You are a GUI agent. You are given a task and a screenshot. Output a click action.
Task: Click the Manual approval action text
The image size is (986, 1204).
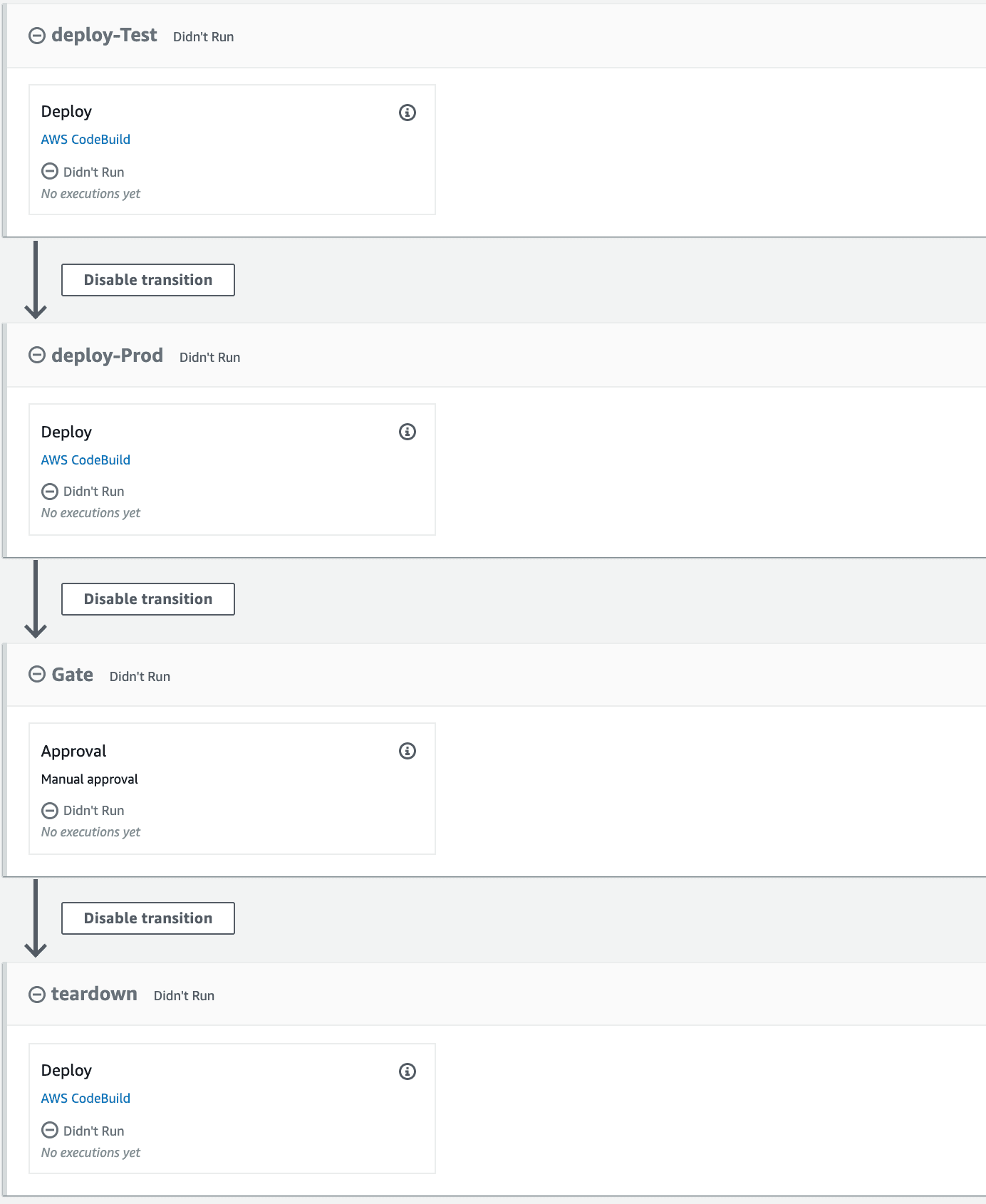[90, 779]
